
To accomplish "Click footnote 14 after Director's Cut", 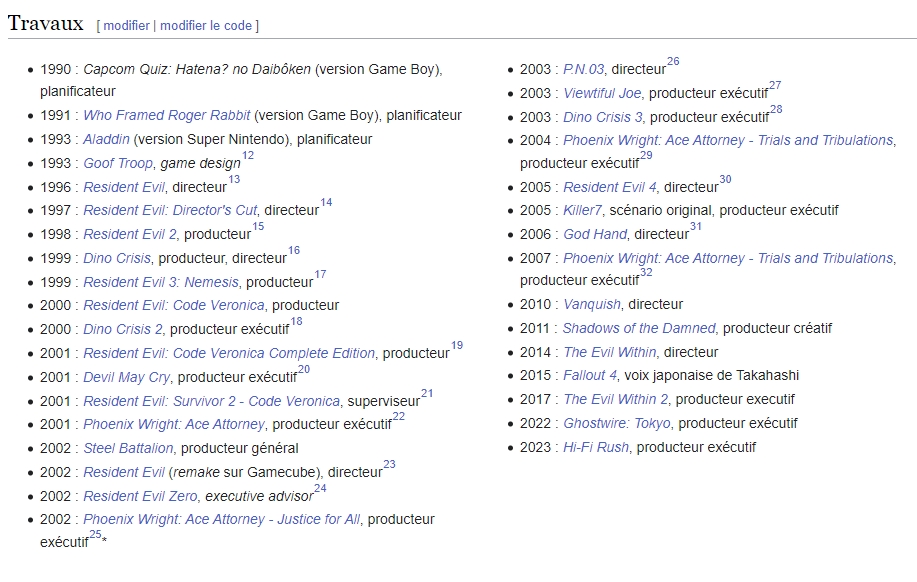I will coord(326,202).
